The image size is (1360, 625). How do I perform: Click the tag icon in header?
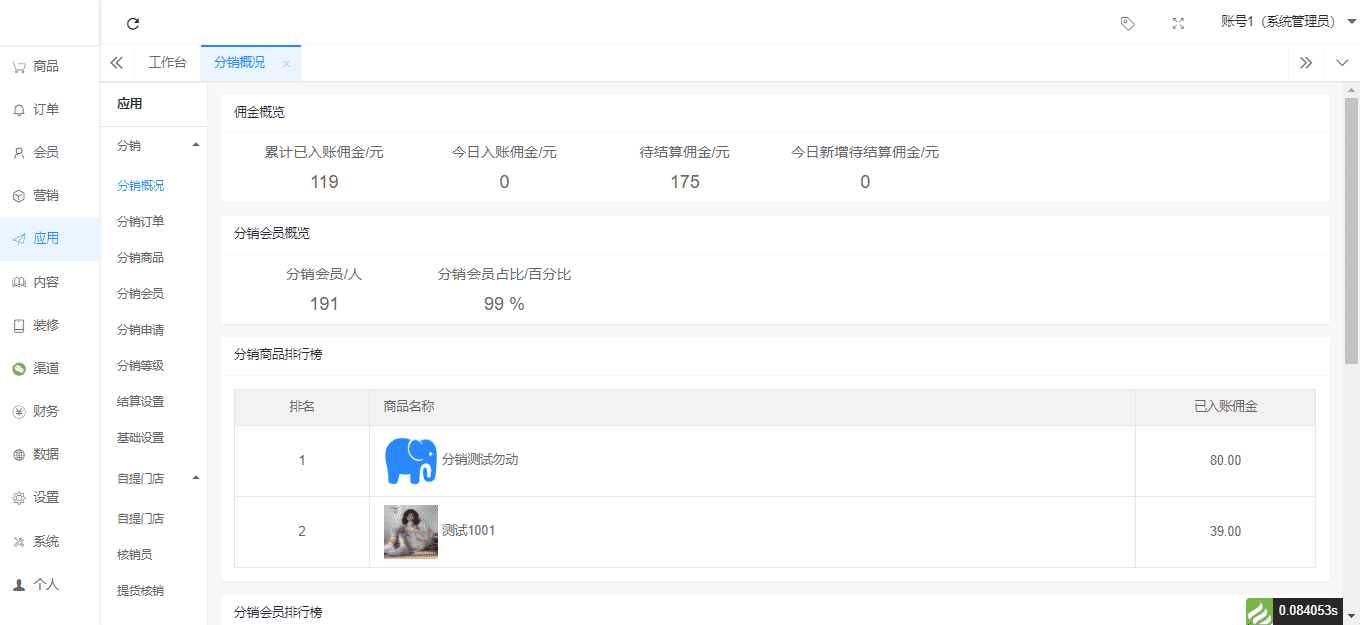(x=1127, y=24)
